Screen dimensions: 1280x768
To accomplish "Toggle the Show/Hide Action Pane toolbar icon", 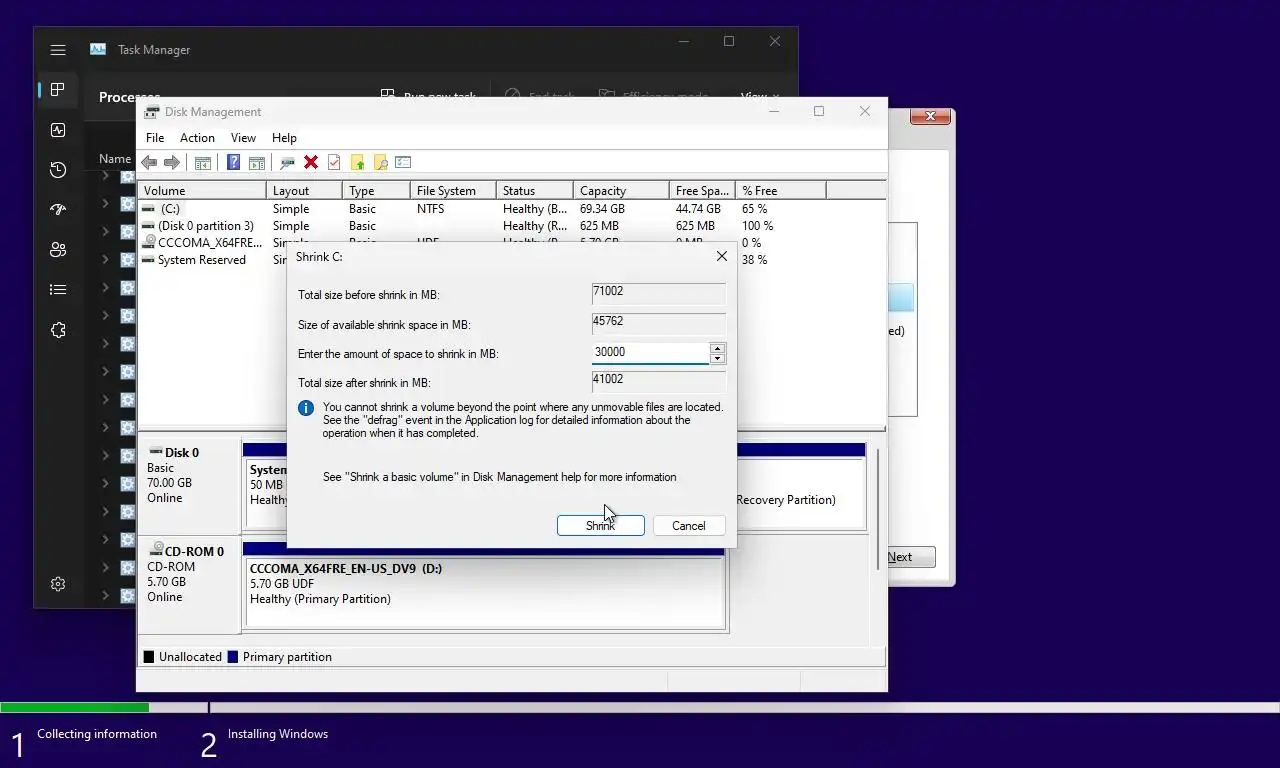I will 256,162.
